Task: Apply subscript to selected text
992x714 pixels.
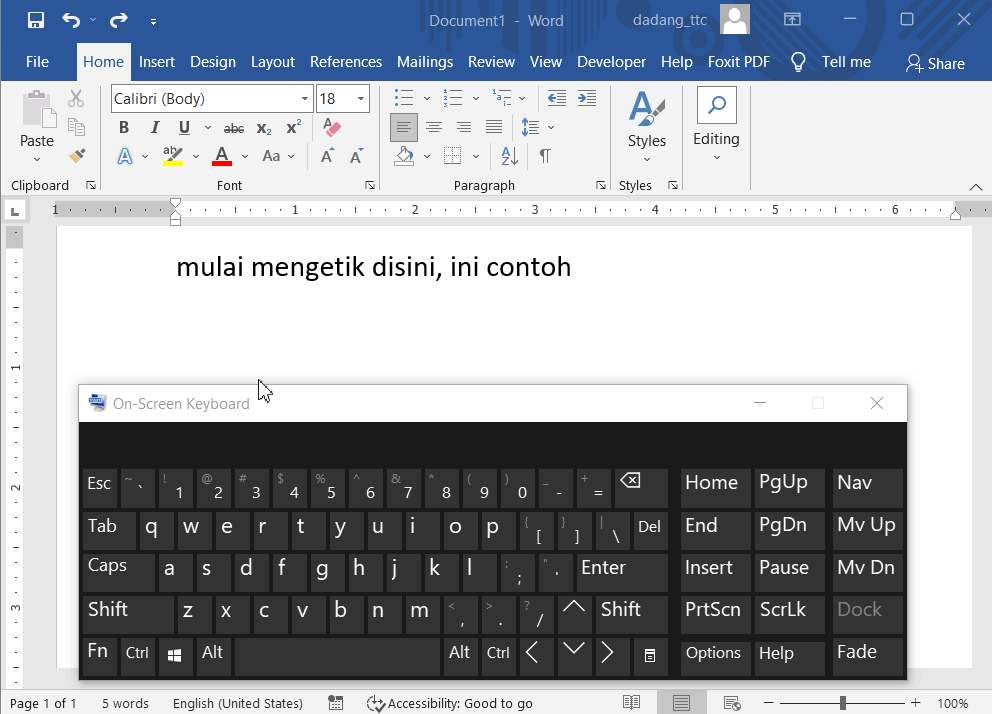Action: tap(262, 128)
